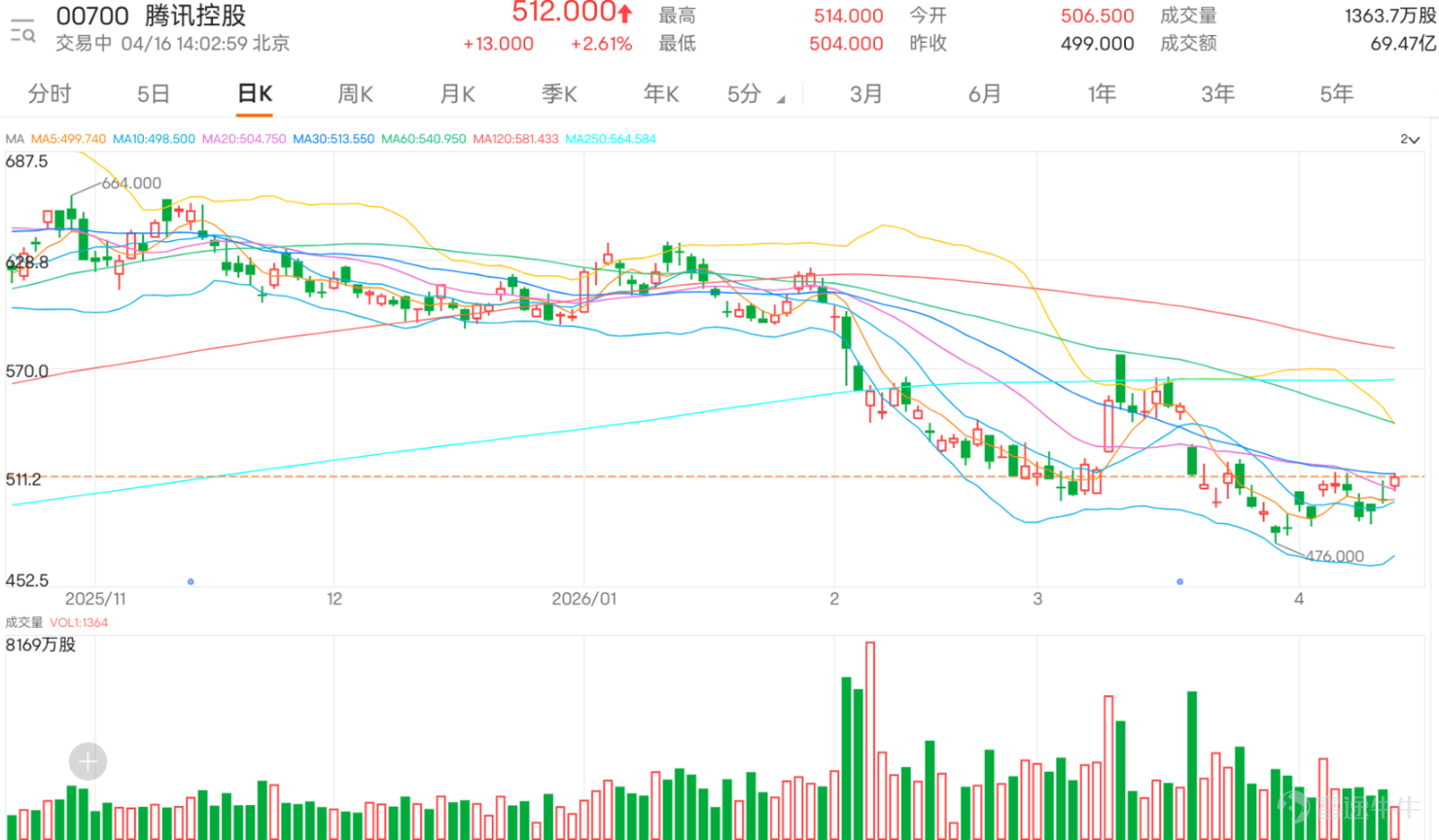
Task: Click the MA5:499.740 indicator label
Action: (68, 139)
